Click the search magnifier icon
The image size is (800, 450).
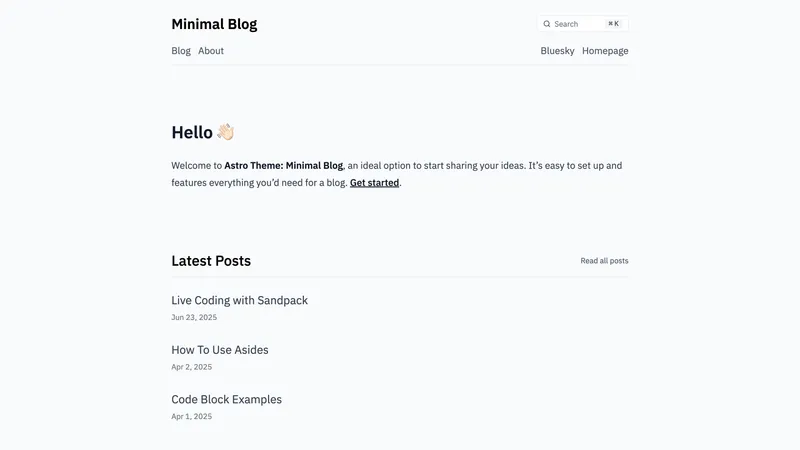(x=547, y=24)
